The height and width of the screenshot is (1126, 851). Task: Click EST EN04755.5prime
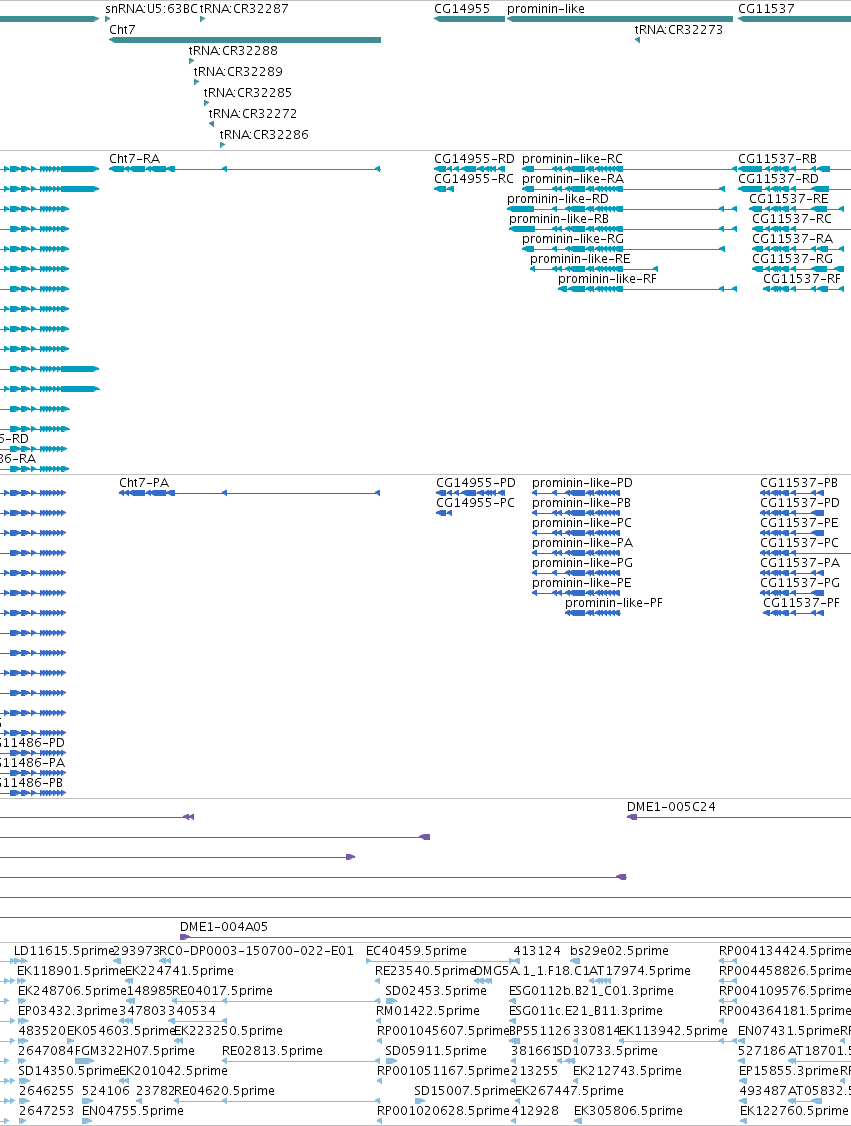(x=133, y=1111)
